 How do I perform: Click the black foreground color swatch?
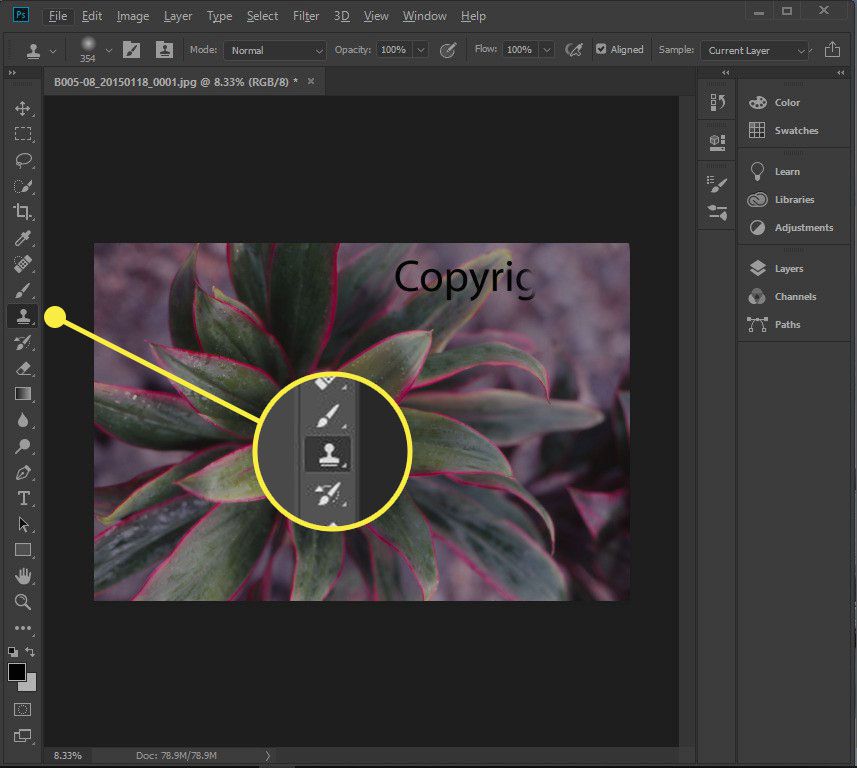(x=16, y=672)
